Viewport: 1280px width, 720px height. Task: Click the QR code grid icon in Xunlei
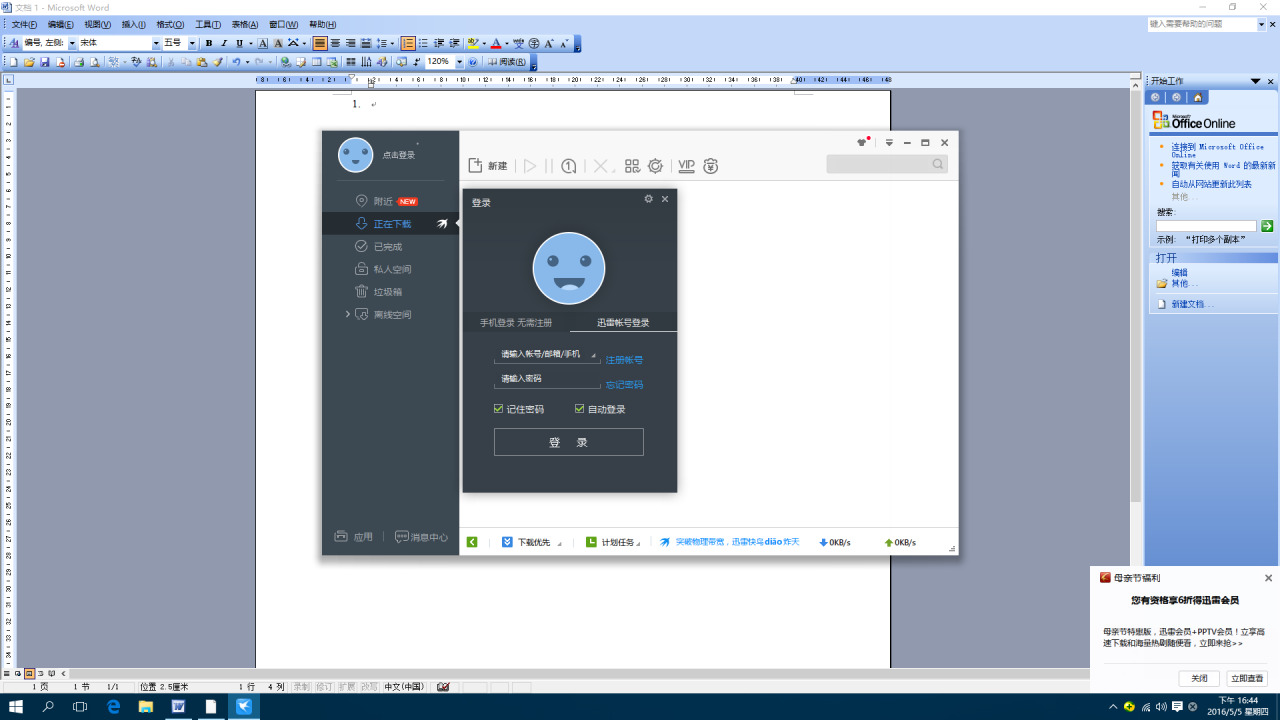632,166
